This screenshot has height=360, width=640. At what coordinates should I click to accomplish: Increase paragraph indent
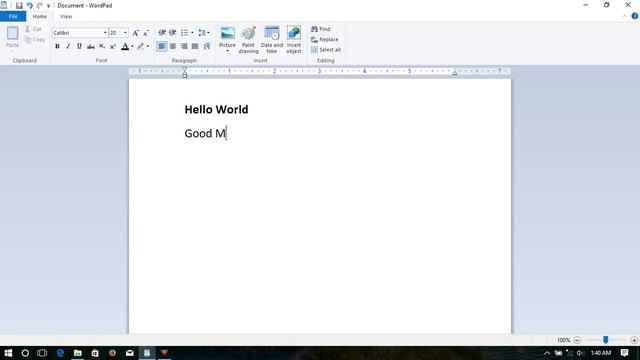(x=173, y=33)
